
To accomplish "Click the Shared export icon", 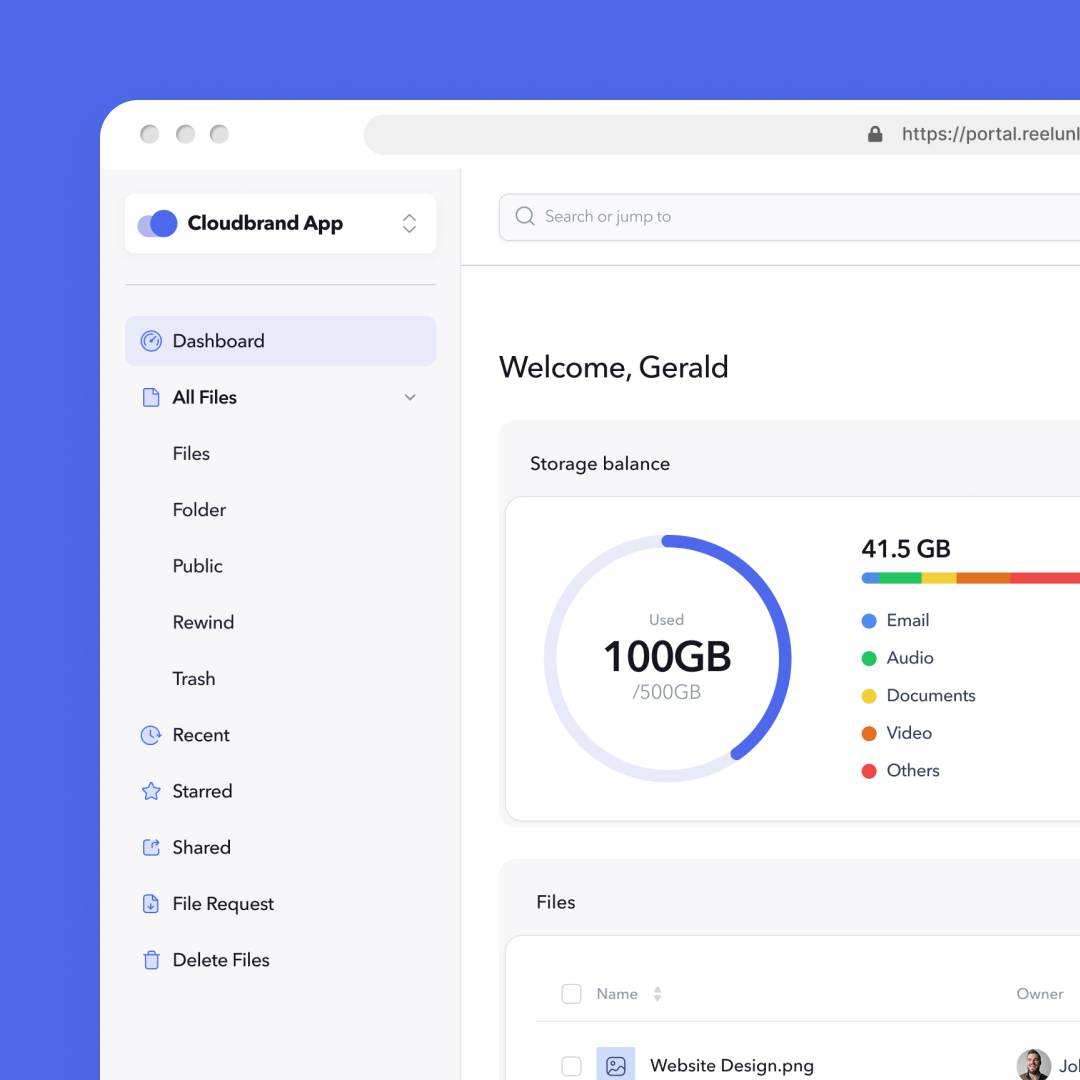I will click(151, 847).
